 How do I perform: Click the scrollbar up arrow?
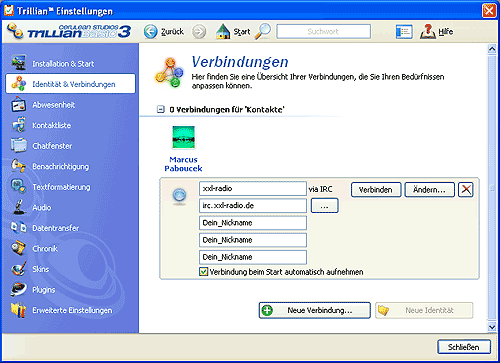pyautogui.click(x=492, y=49)
